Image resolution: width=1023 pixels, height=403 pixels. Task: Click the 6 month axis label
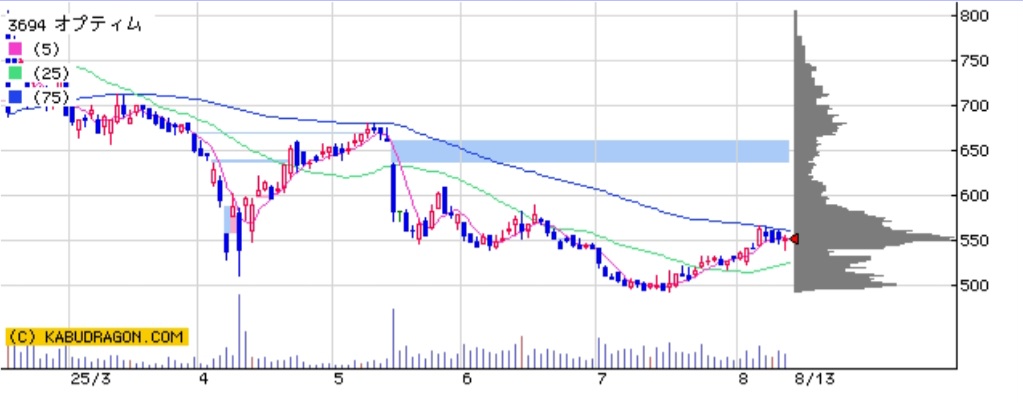(x=466, y=379)
